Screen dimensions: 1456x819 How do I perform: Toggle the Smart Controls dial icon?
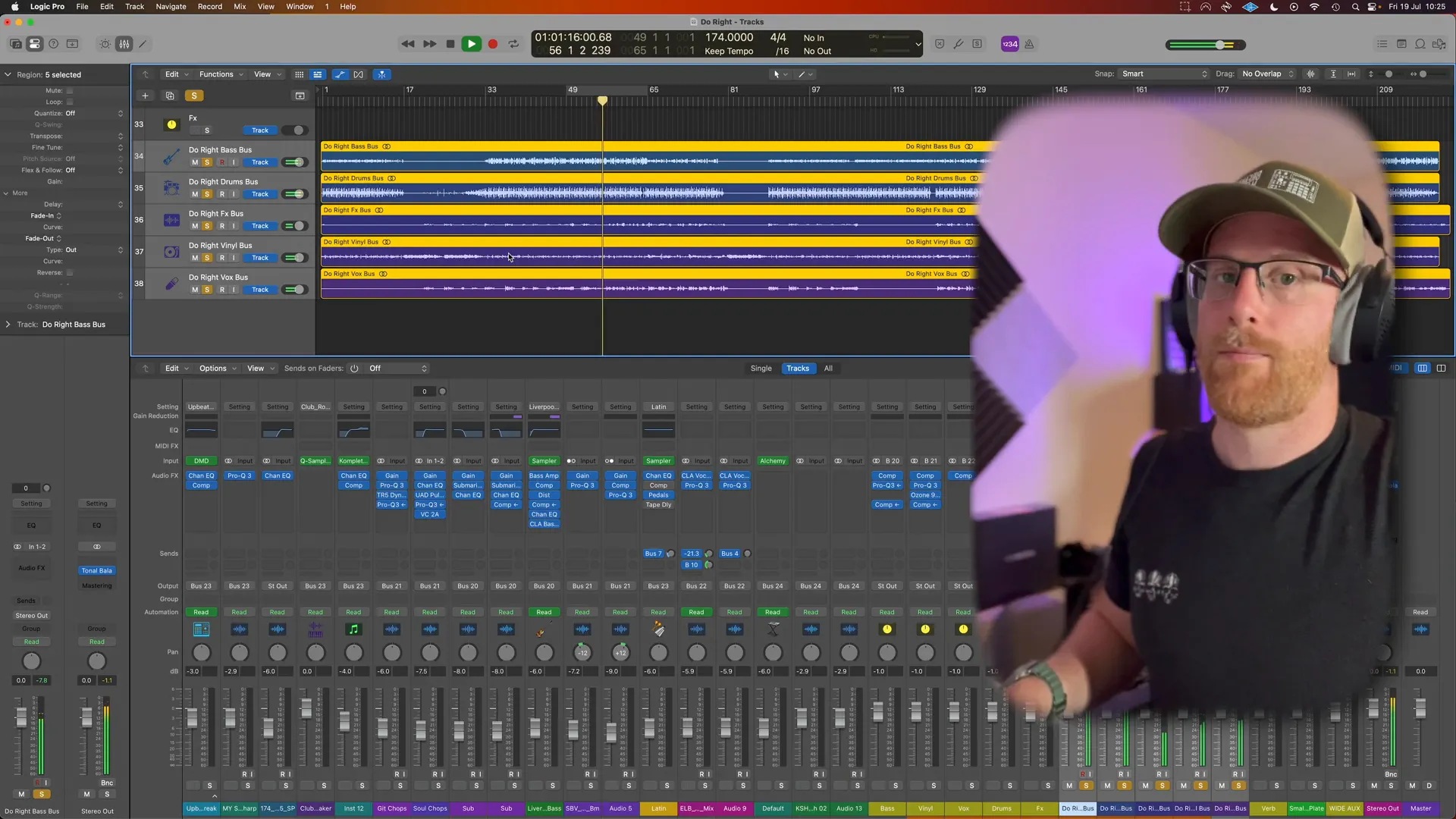(105, 44)
